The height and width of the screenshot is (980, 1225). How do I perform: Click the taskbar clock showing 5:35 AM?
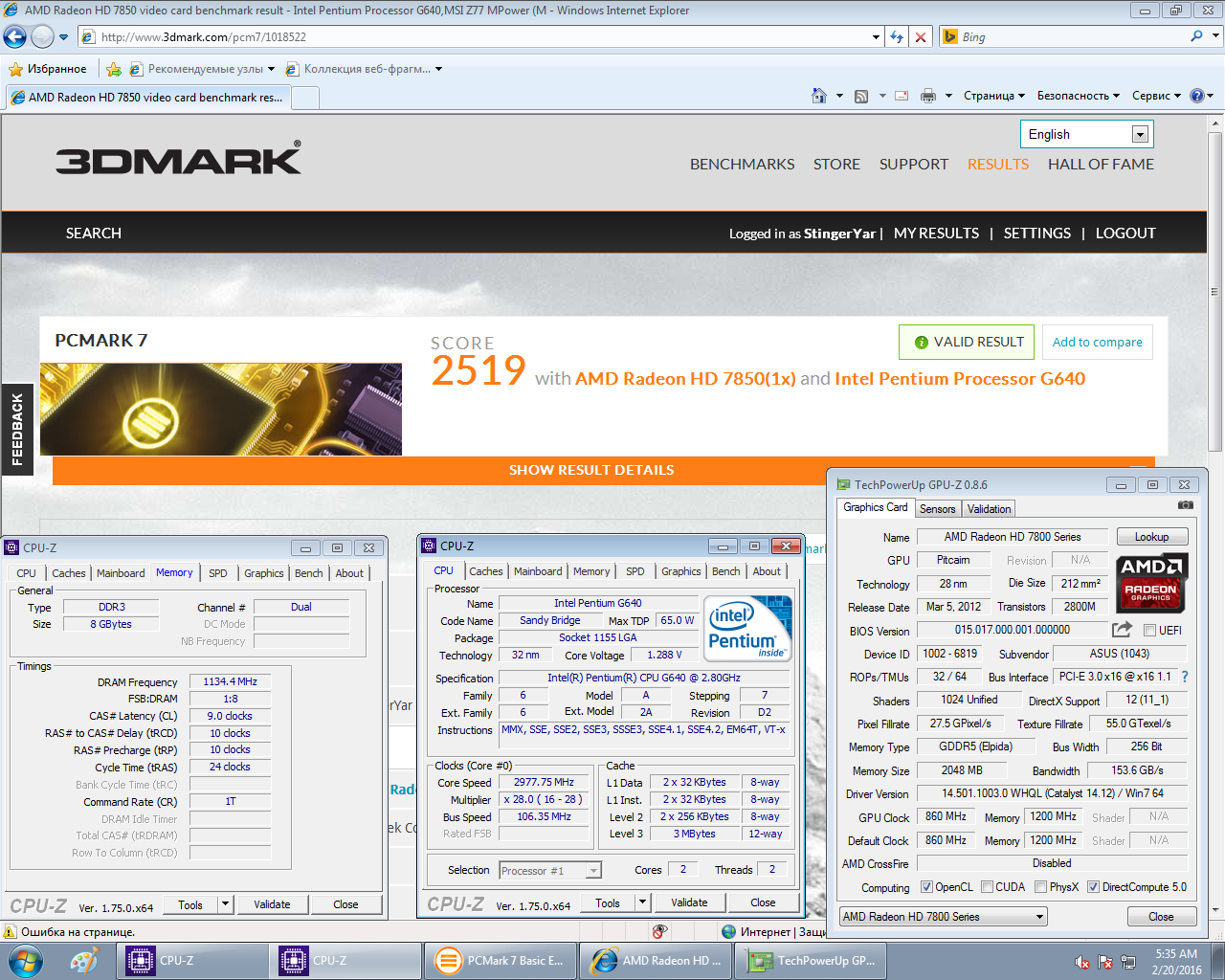point(1176,962)
